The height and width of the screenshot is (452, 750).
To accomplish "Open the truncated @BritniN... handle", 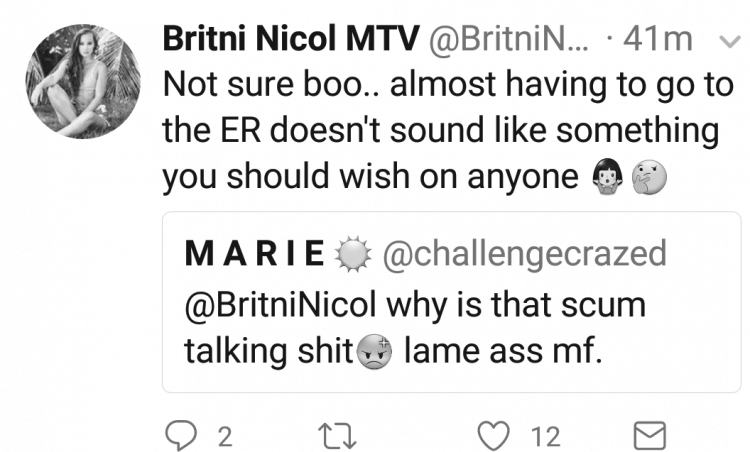I will (508, 40).
